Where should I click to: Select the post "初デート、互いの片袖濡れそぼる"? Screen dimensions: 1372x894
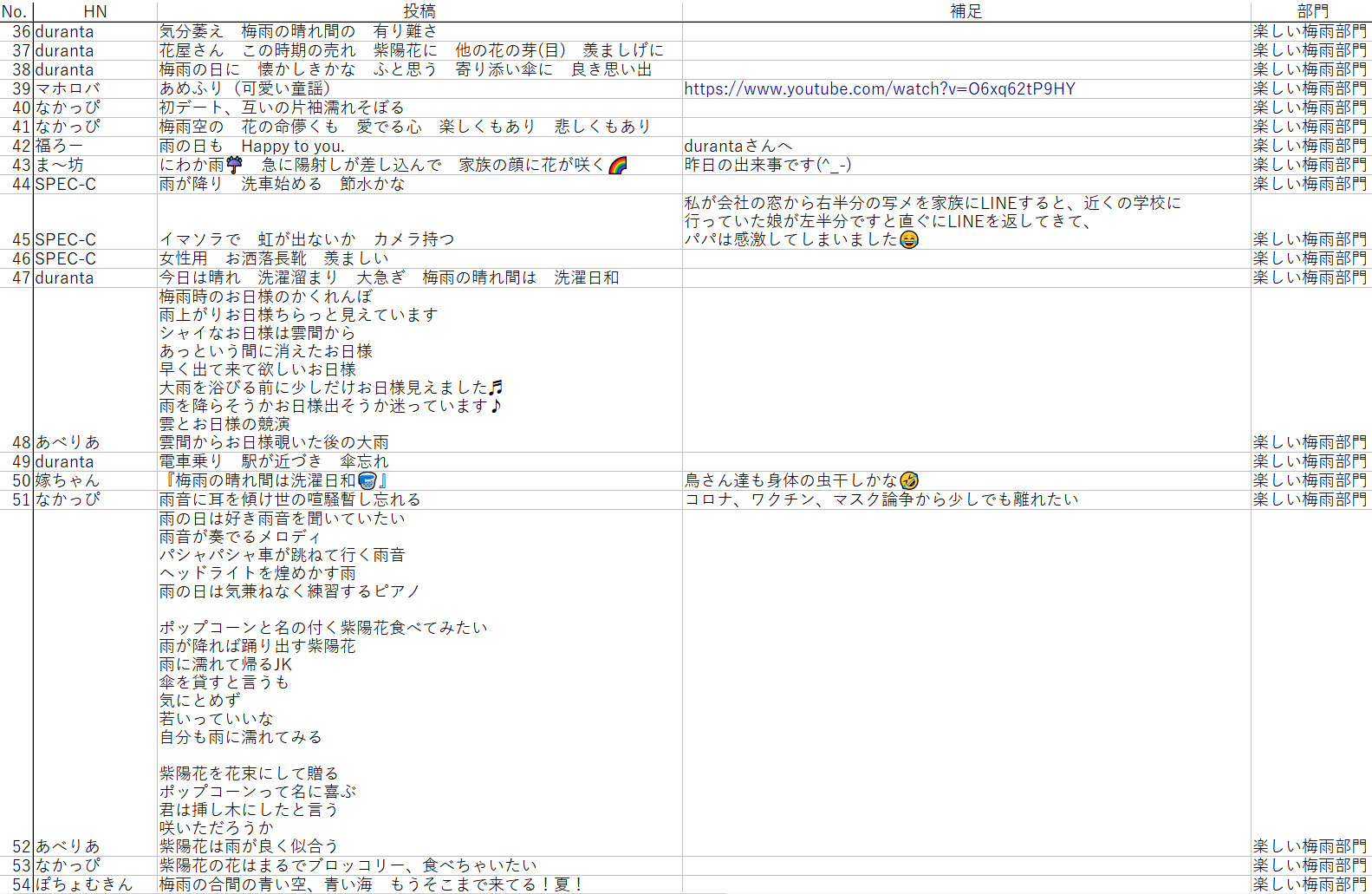tap(282, 108)
